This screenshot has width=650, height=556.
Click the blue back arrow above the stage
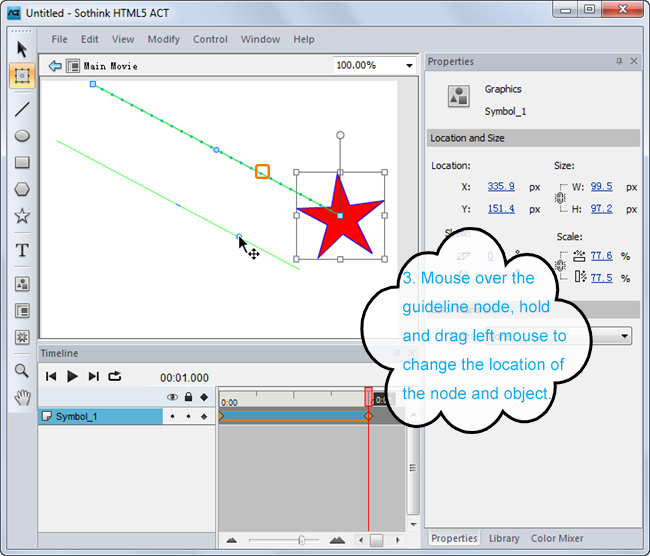point(55,66)
